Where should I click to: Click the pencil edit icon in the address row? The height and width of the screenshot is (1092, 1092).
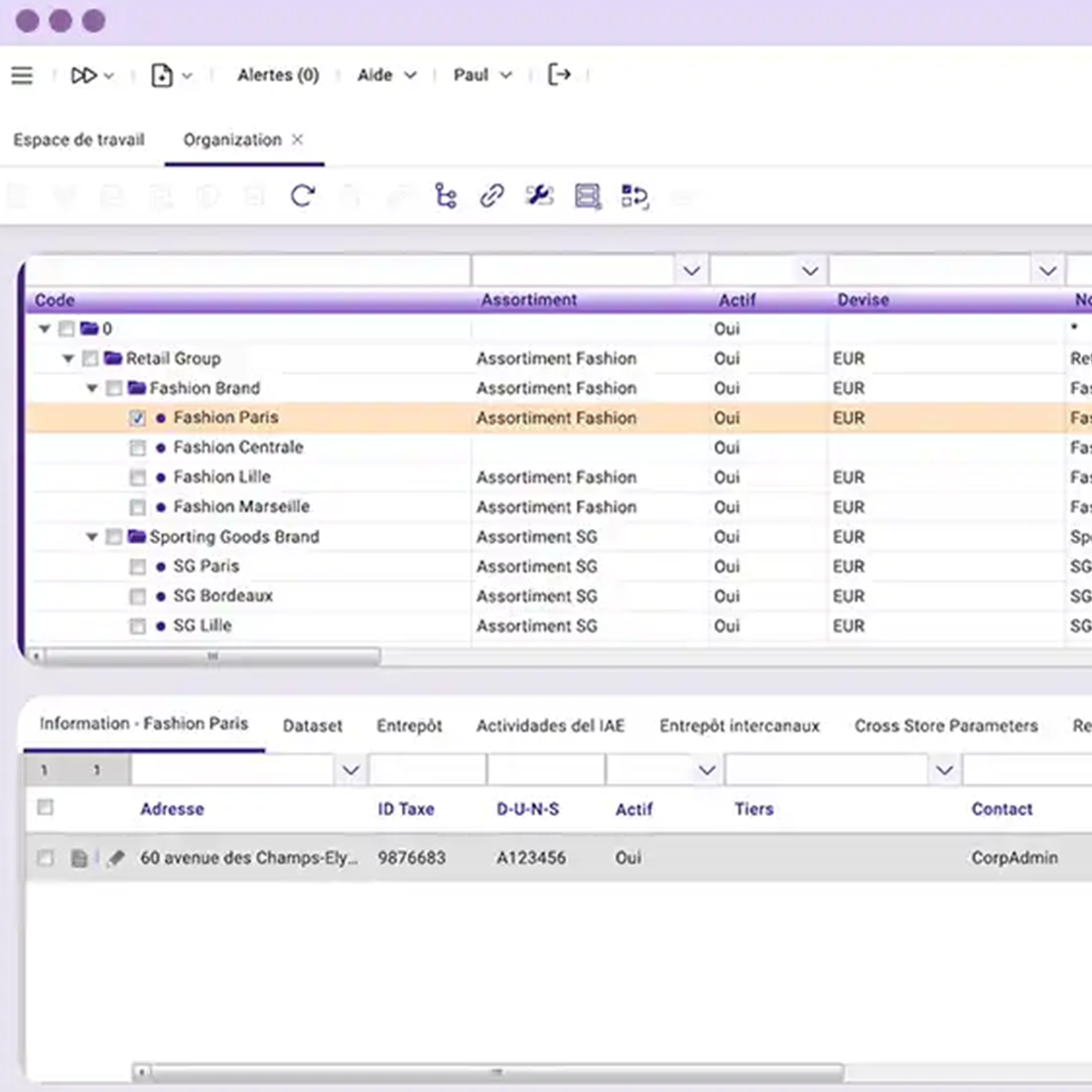coord(116,858)
